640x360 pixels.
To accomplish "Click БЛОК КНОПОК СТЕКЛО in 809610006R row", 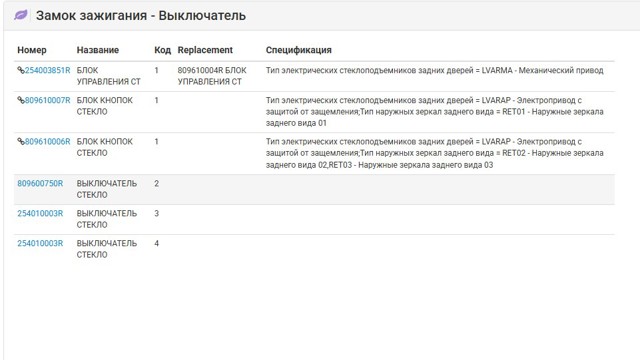I will (104, 147).
